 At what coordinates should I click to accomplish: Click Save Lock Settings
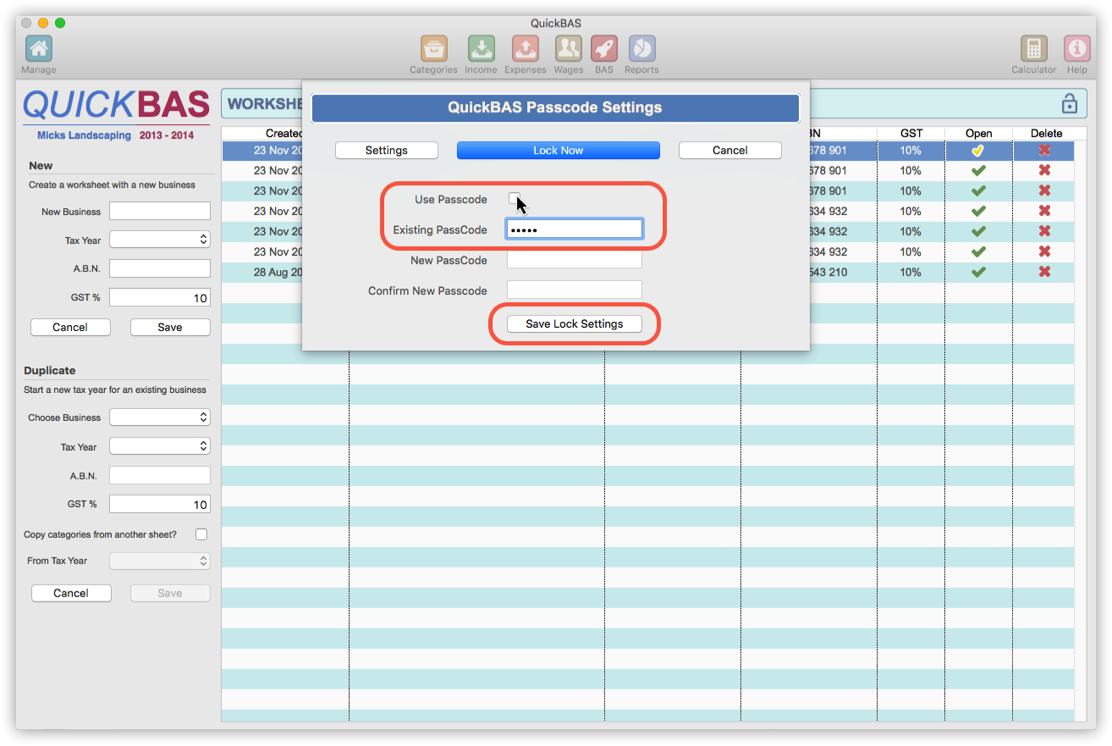tap(573, 323)
